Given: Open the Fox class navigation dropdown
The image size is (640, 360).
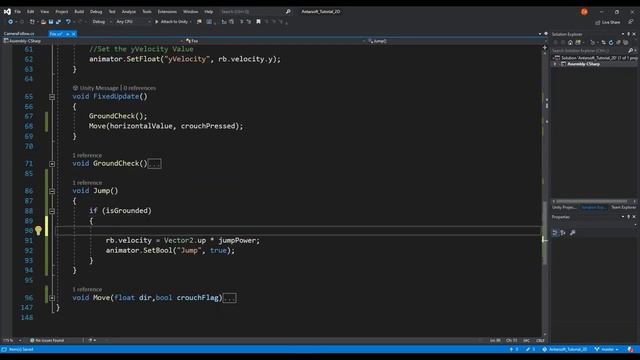Looking at the screenshot, I should 275,41.
